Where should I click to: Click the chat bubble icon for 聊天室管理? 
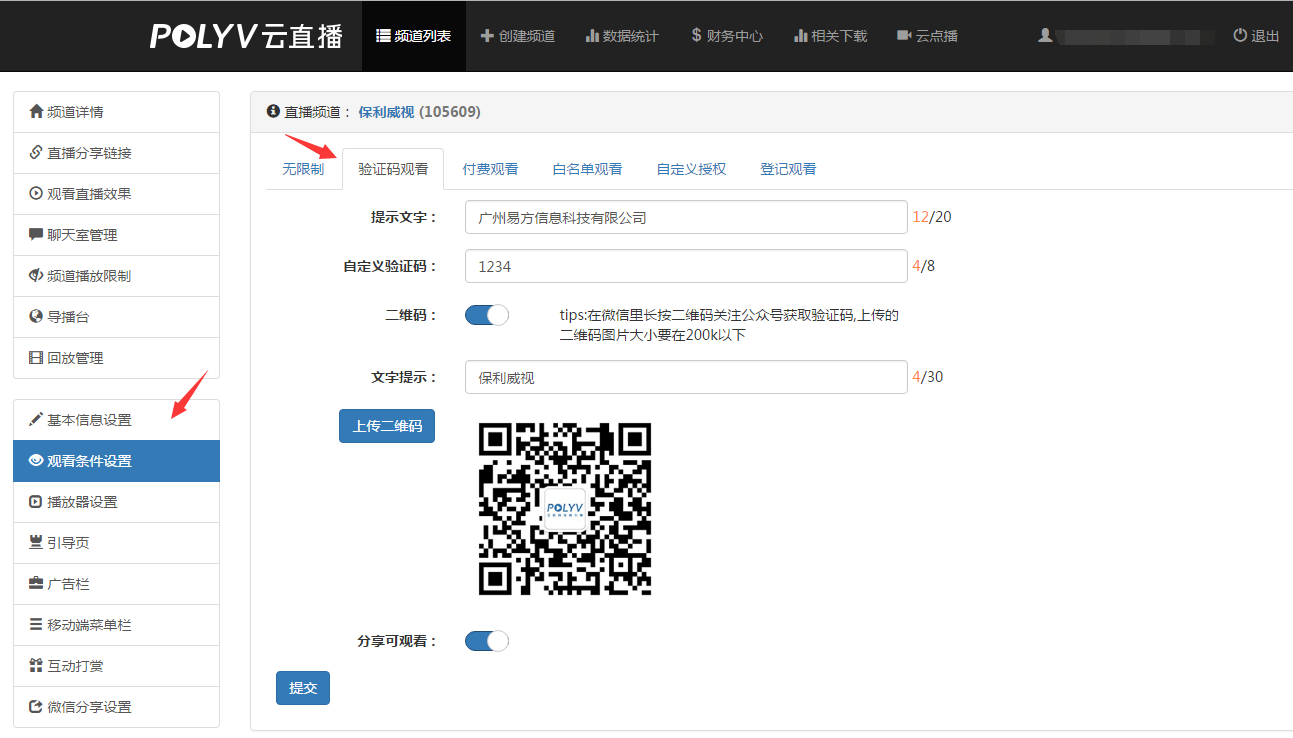(36, 235)
